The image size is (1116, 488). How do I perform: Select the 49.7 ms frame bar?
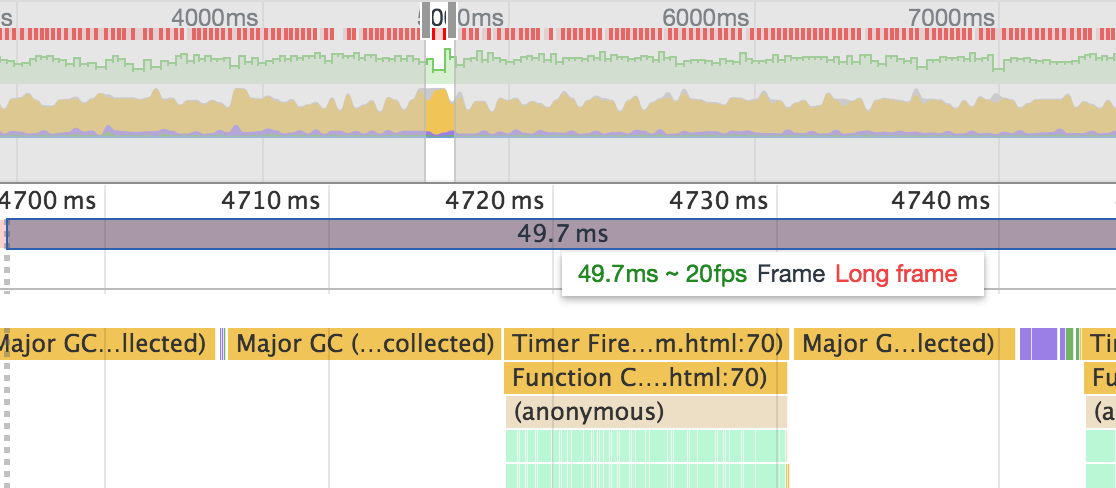(x=562, y=234)
